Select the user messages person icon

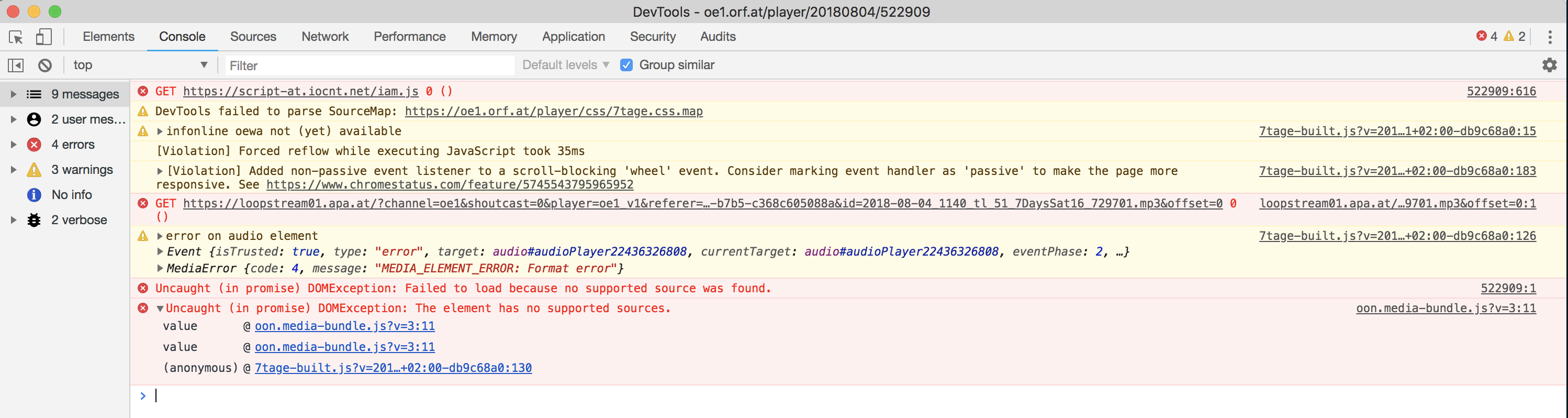click(34, 119)
